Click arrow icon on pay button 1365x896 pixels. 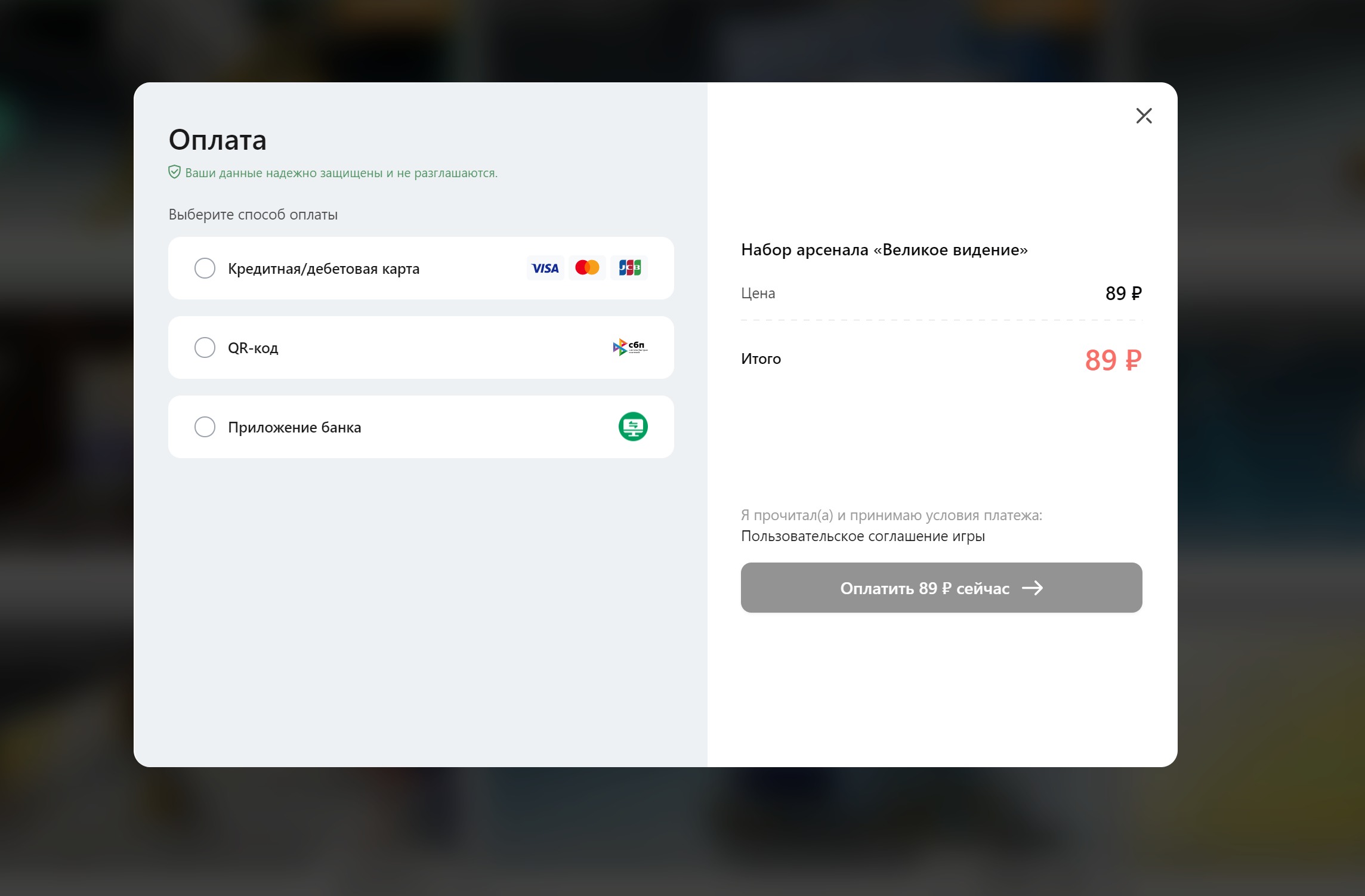coord(1032,588)
